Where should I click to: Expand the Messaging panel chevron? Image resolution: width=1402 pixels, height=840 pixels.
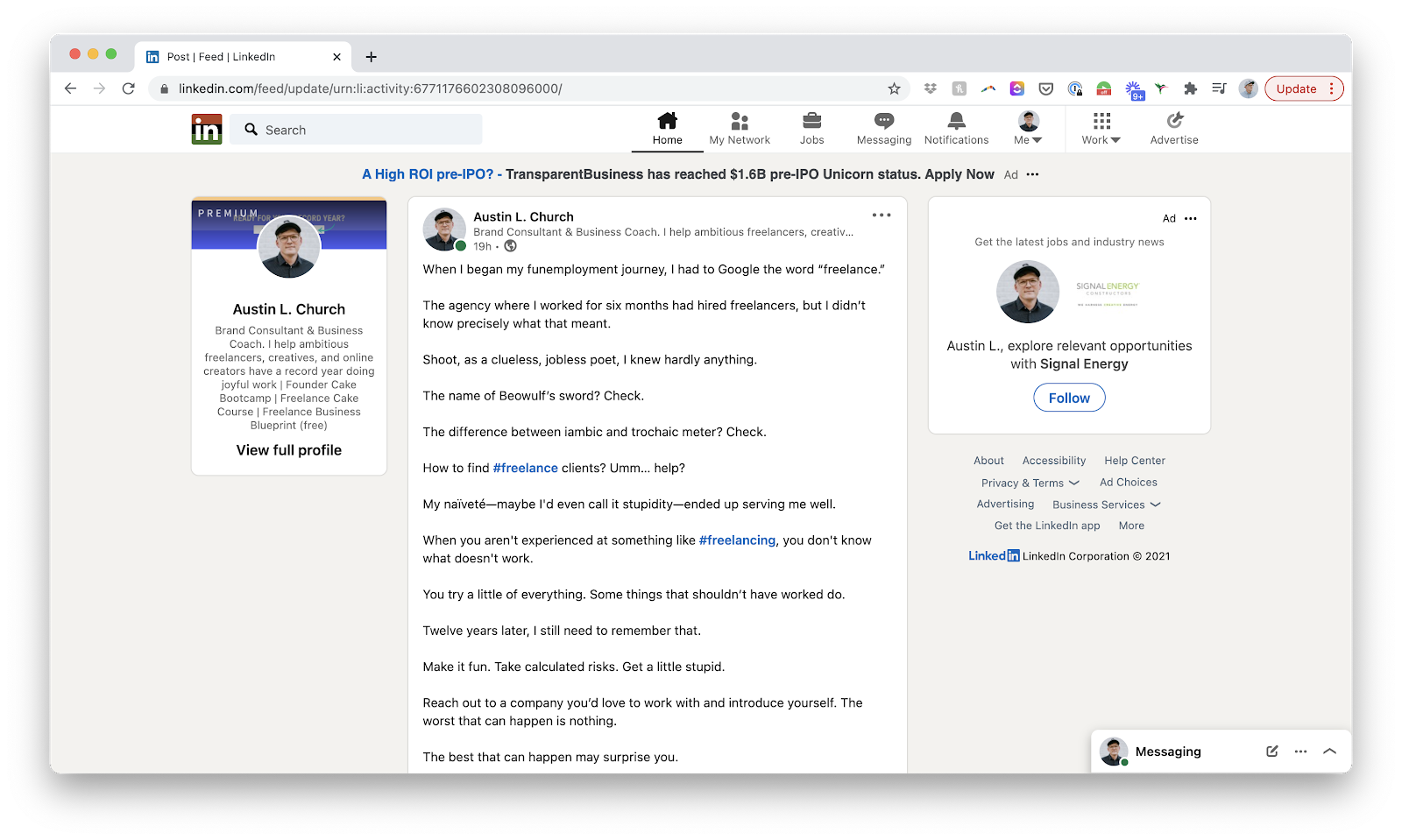[x=1329, y=752]
